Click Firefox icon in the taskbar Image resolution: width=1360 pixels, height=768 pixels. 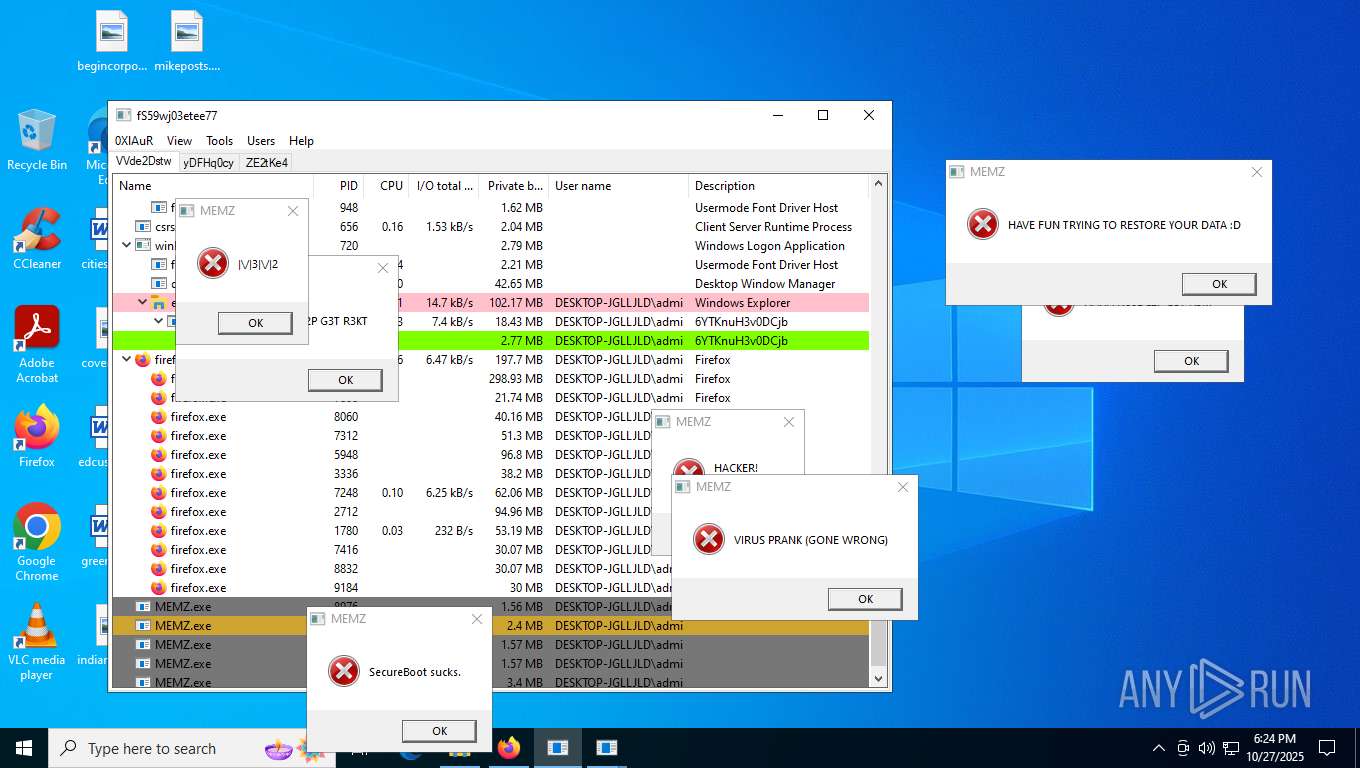pyautogui.click(x=509, y=748)
